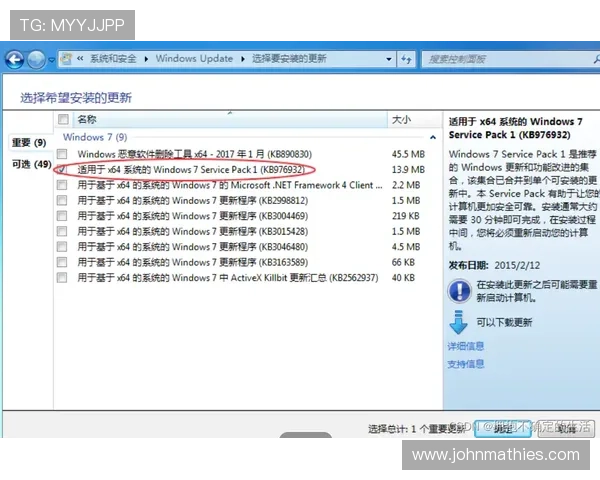This screenshot has height=480, width=600.
Task: Click the 取消 button
Action: click(566, 429)
